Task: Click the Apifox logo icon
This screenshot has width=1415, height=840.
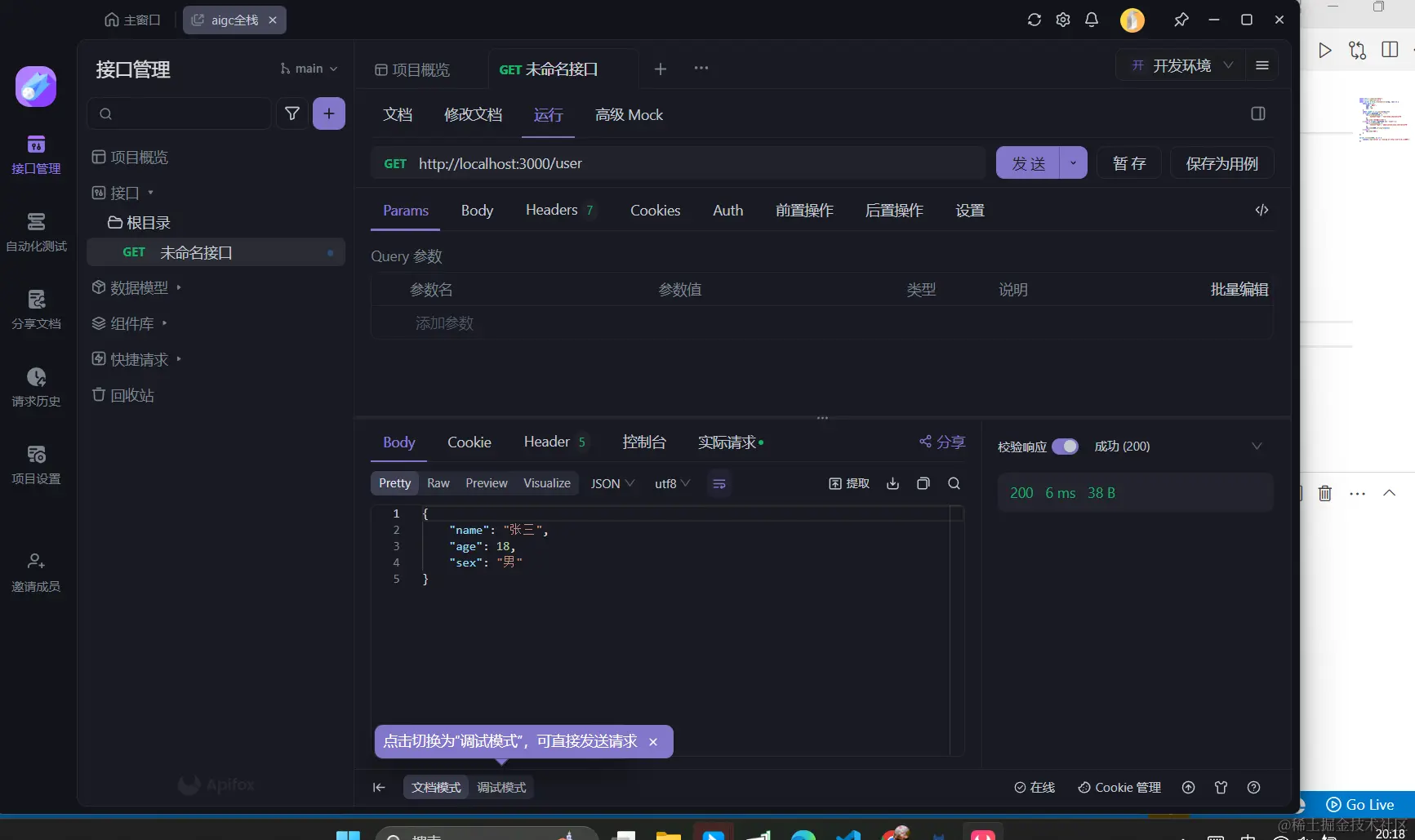Action: (x=36, y=87)
